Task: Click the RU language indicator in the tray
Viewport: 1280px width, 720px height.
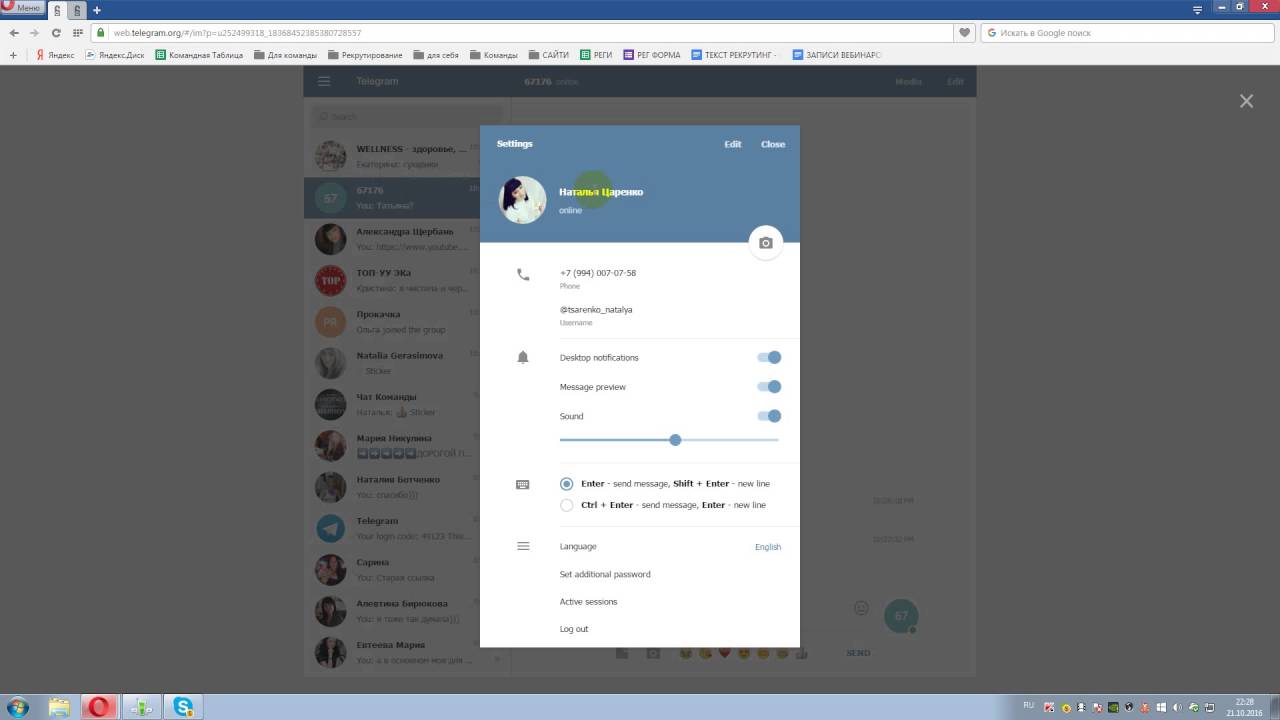Action: (x=1029, y=706)
